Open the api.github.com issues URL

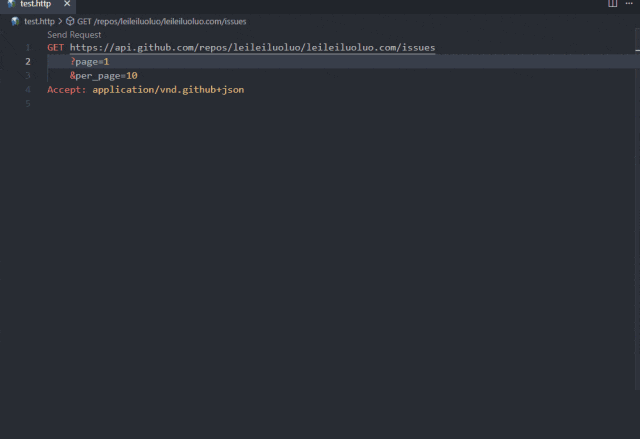pos(252,47)
